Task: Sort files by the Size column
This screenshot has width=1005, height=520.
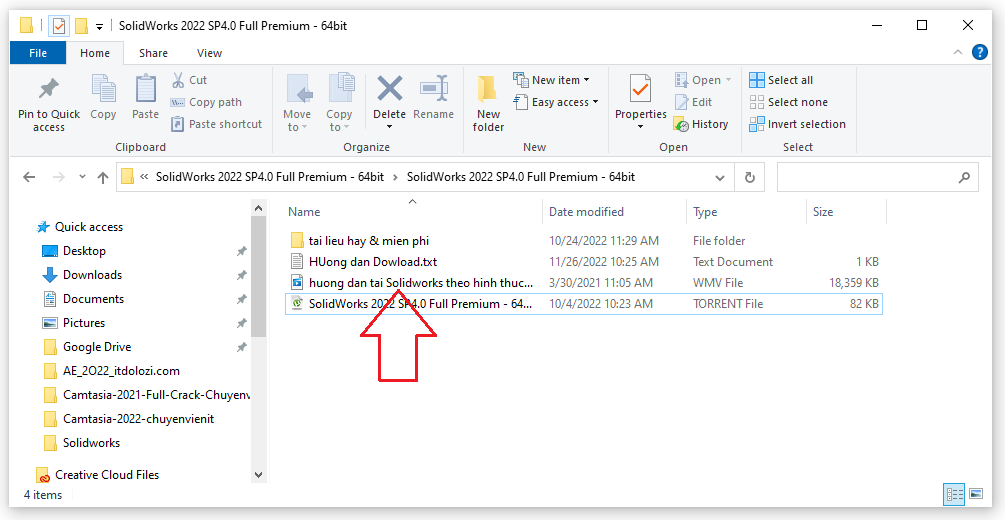Action: (823, 212)
